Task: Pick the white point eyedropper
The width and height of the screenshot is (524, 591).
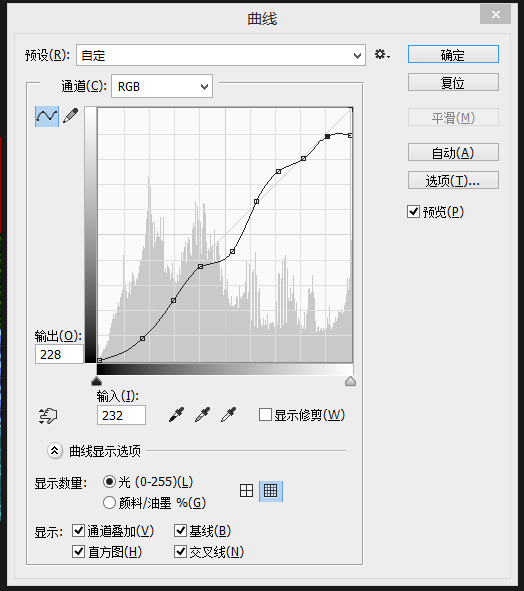Action: (228, 415)
